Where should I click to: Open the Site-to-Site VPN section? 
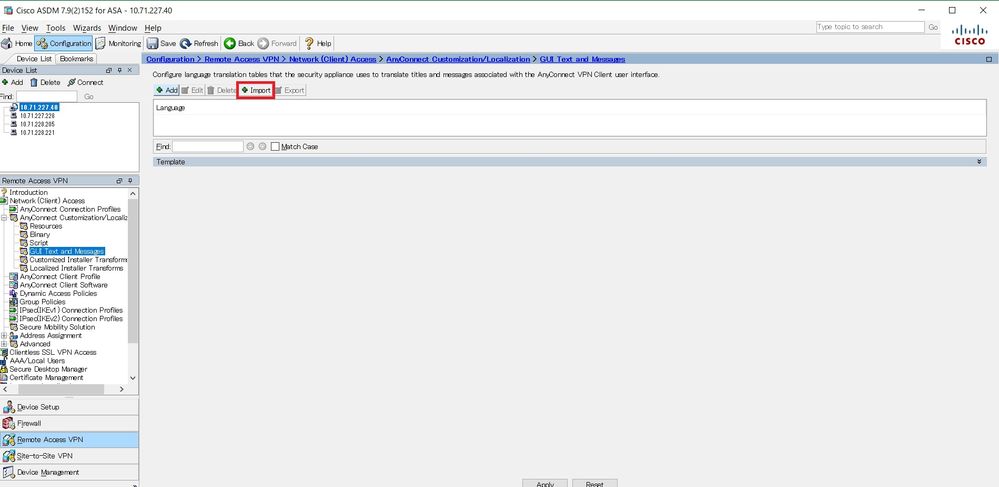[x=69, y=456]
